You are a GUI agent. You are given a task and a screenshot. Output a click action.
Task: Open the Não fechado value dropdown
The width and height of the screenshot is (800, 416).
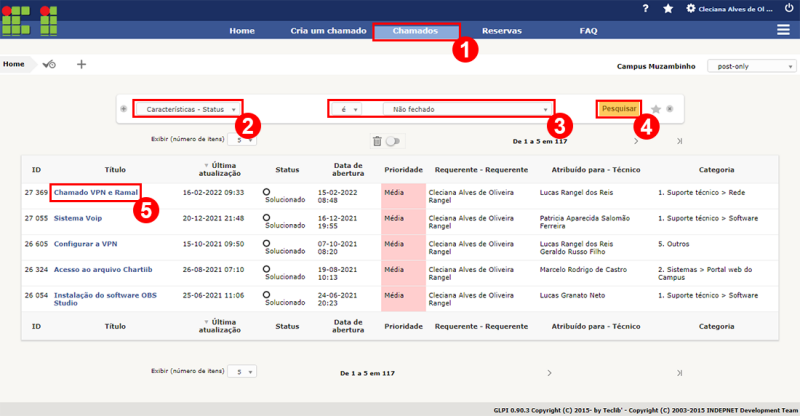pos(467,109)
